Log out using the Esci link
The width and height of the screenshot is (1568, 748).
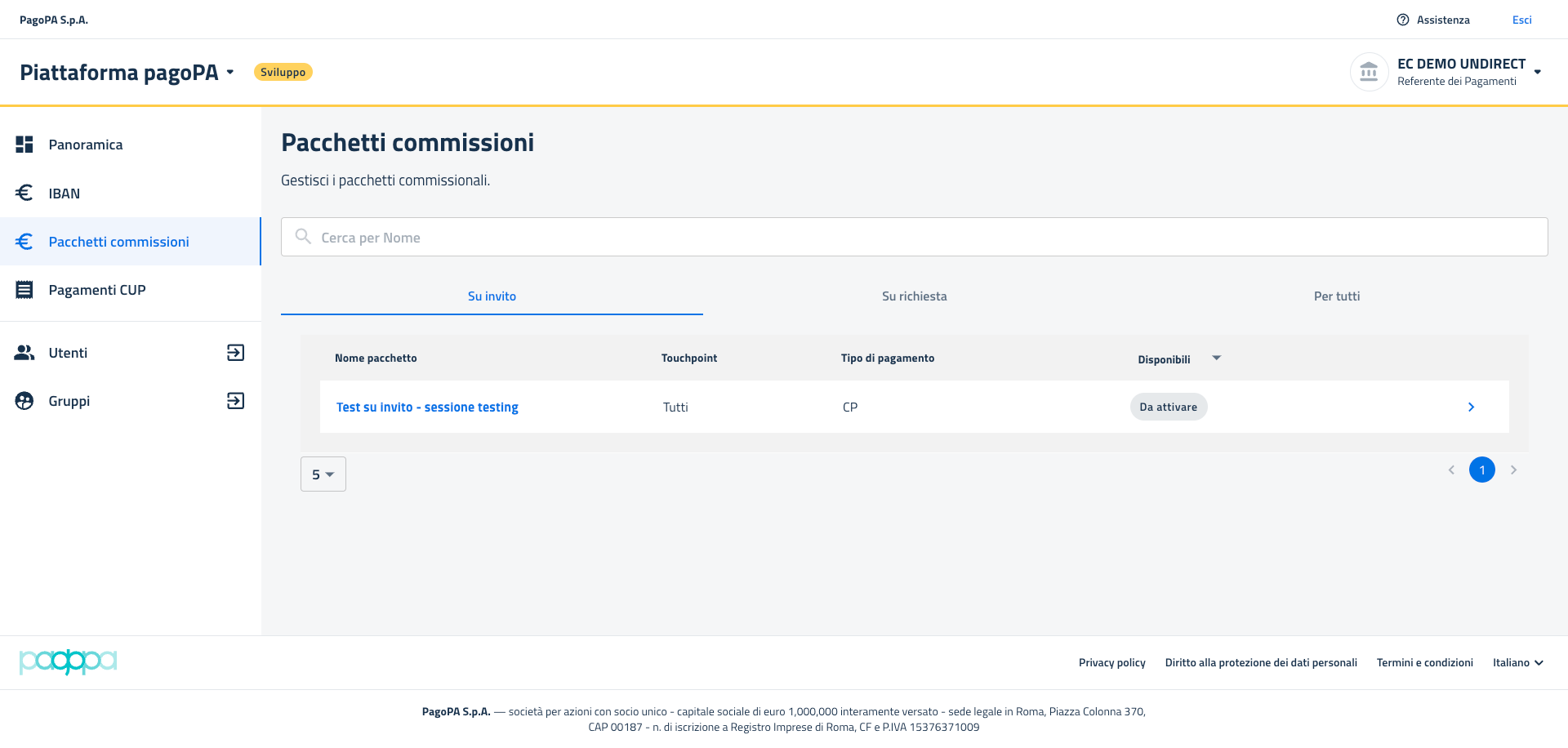[x=1521, y=20]
